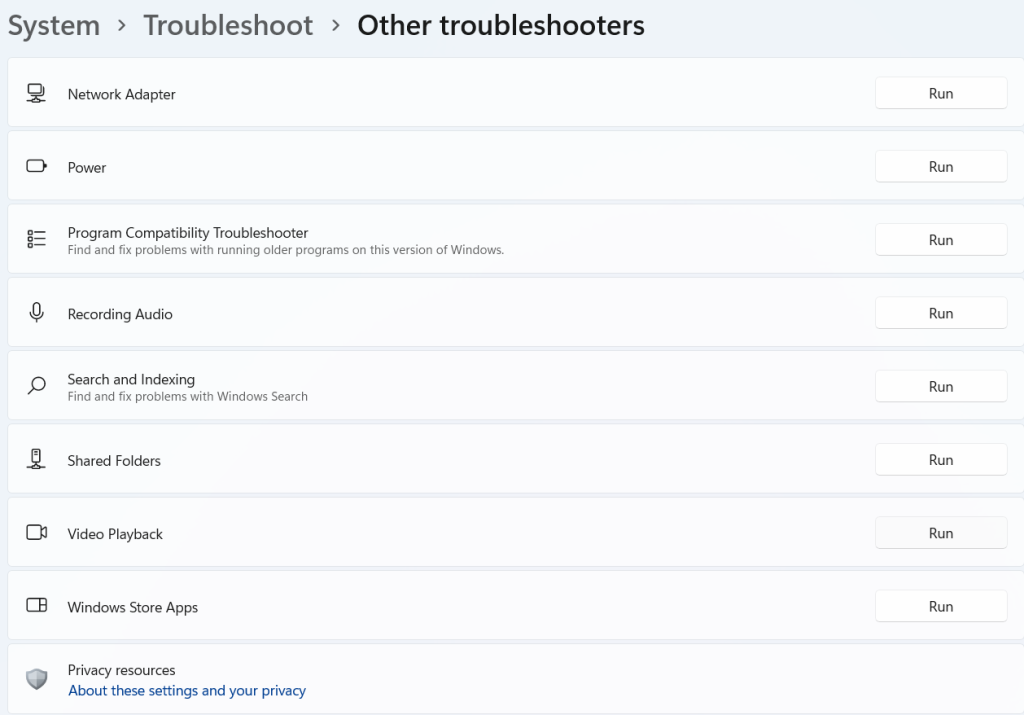This screenshot has height=715, width=1024.
Task: Open About these settings and your privacy
Action: click(187, 691)
